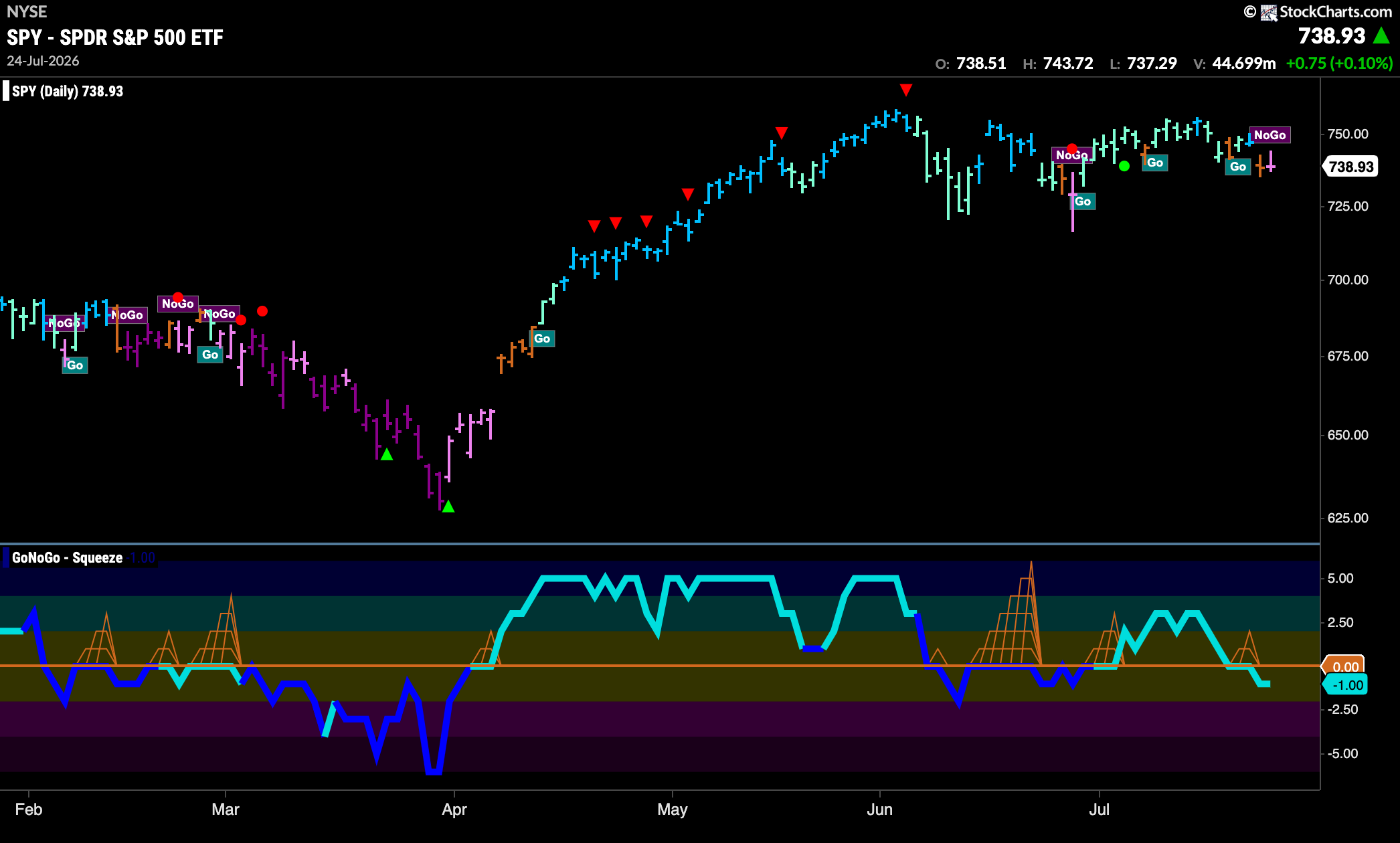
Task: Click the 700.00 price axis label
Action: 1348,280
